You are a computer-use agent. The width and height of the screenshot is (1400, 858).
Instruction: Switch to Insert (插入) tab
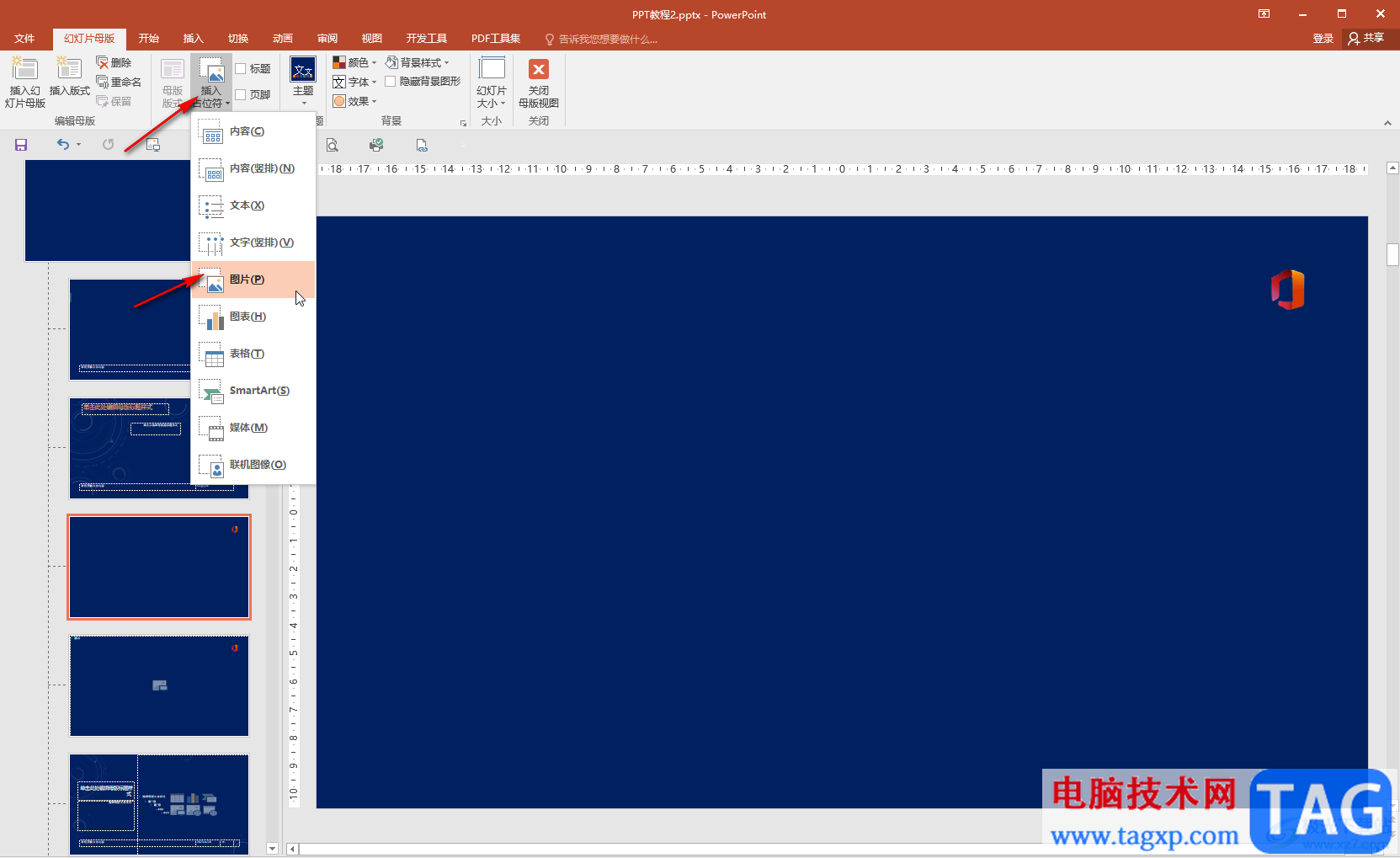point(194,39)
